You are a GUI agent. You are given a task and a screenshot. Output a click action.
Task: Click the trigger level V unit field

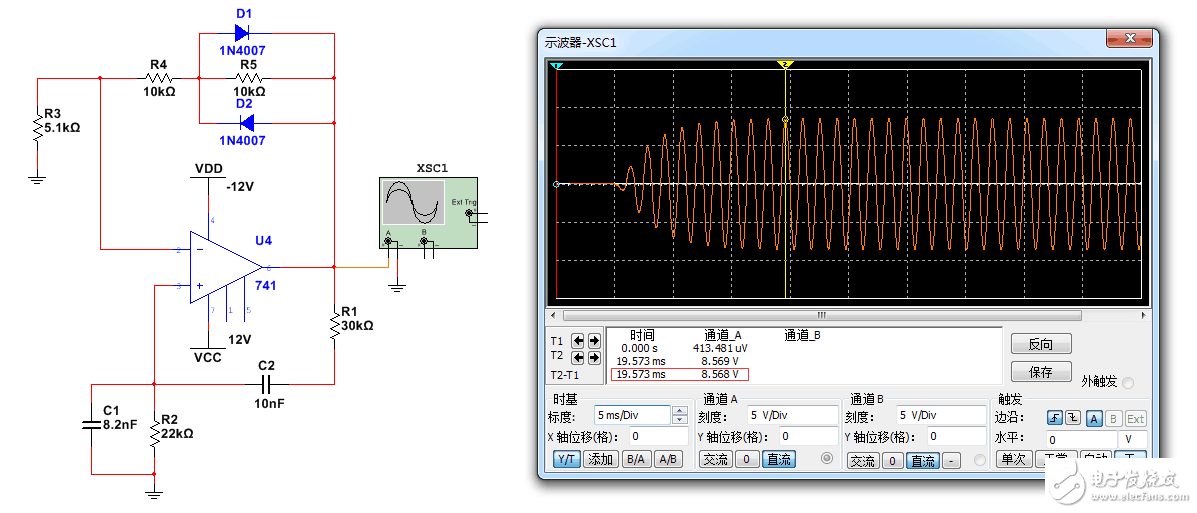coord(1133,440)
